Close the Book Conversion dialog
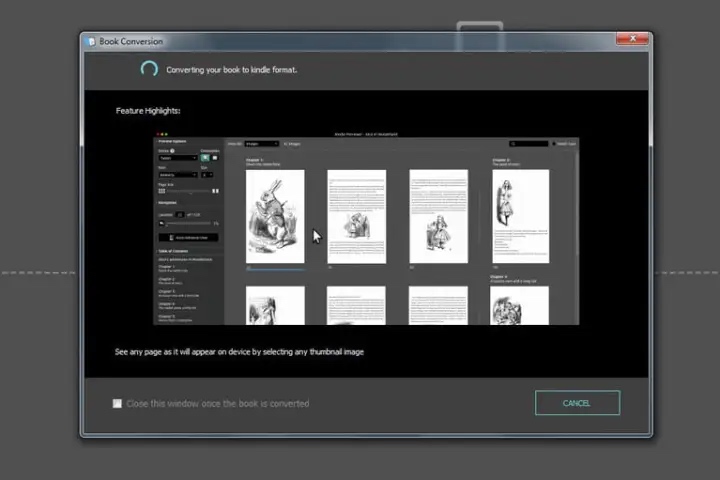The height and width of the screenshot is (480, 720). 632,39
